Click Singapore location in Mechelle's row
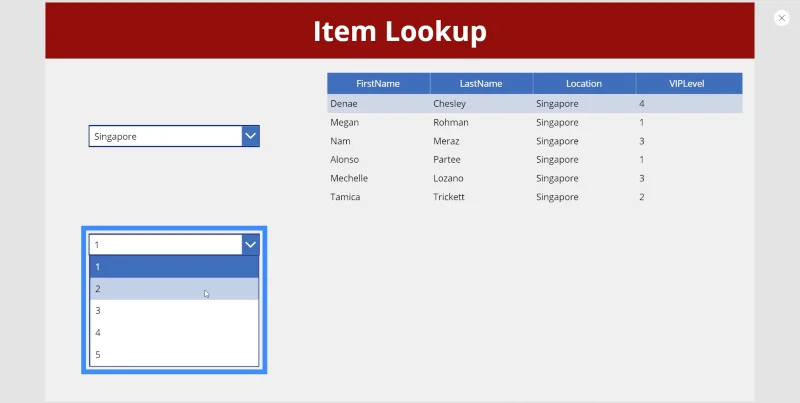This screenshot has width=800, height=403. (x=557, y=178)
